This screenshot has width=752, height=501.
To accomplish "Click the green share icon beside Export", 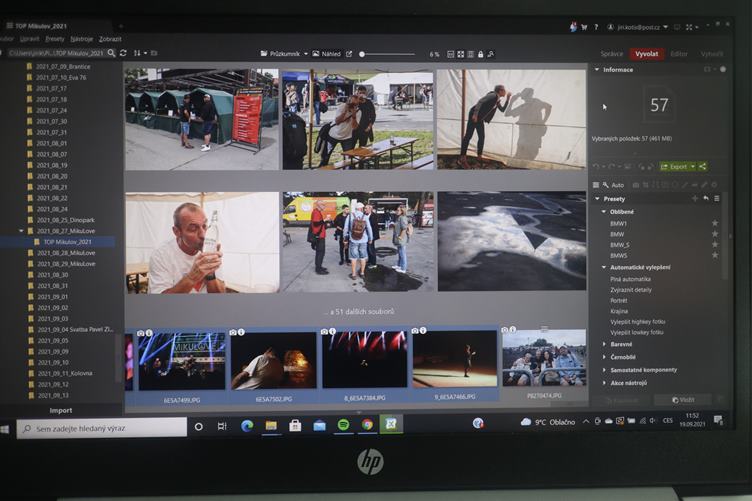I will click(703, 166).
